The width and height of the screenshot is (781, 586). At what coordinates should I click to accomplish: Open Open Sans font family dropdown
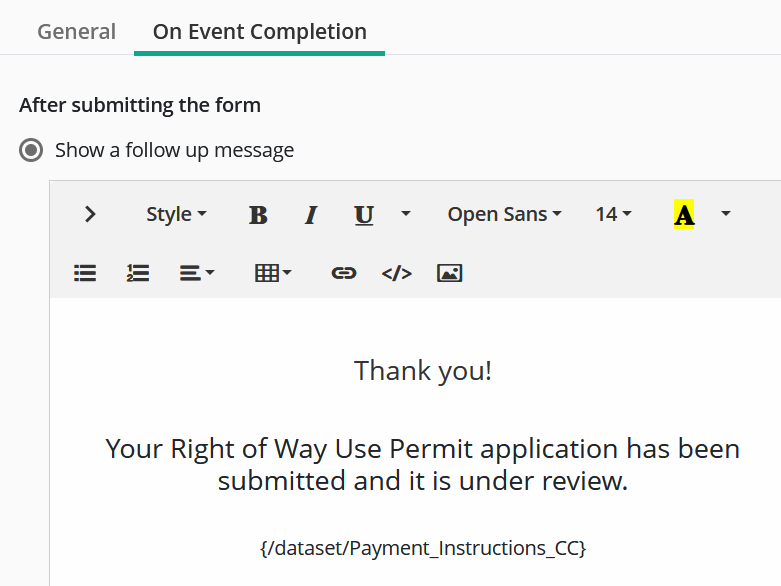pyautogui.click(x=504, y=215)
